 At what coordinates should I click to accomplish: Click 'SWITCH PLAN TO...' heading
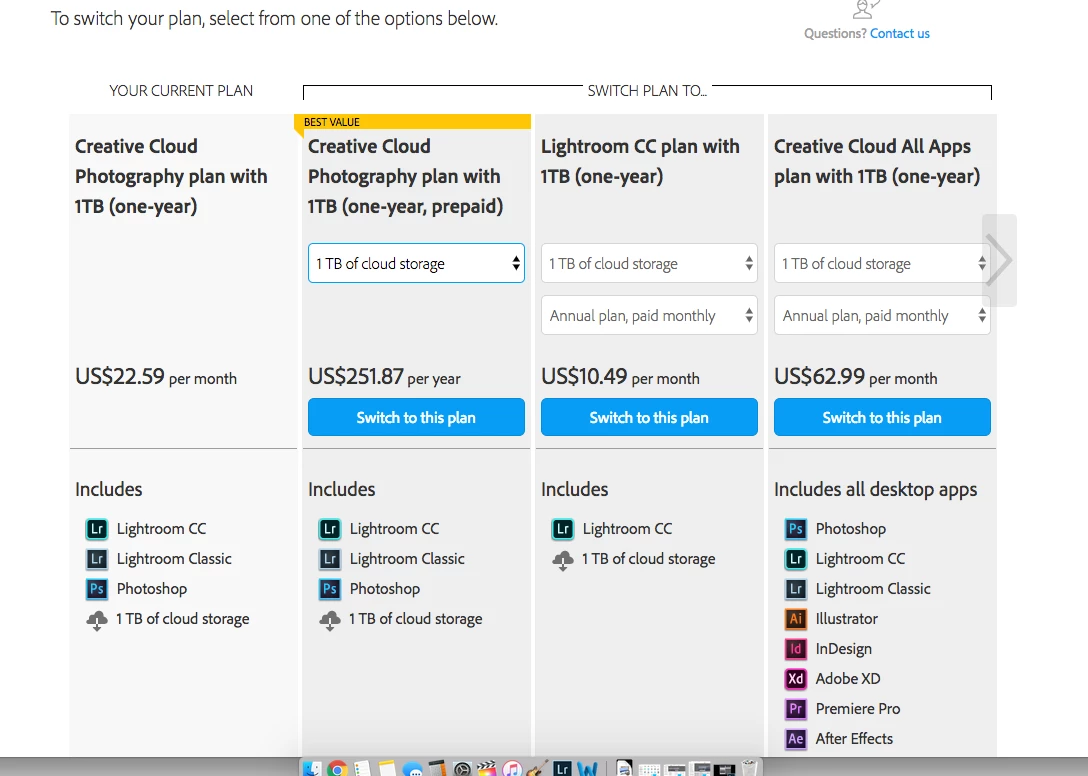coord(647,91)
